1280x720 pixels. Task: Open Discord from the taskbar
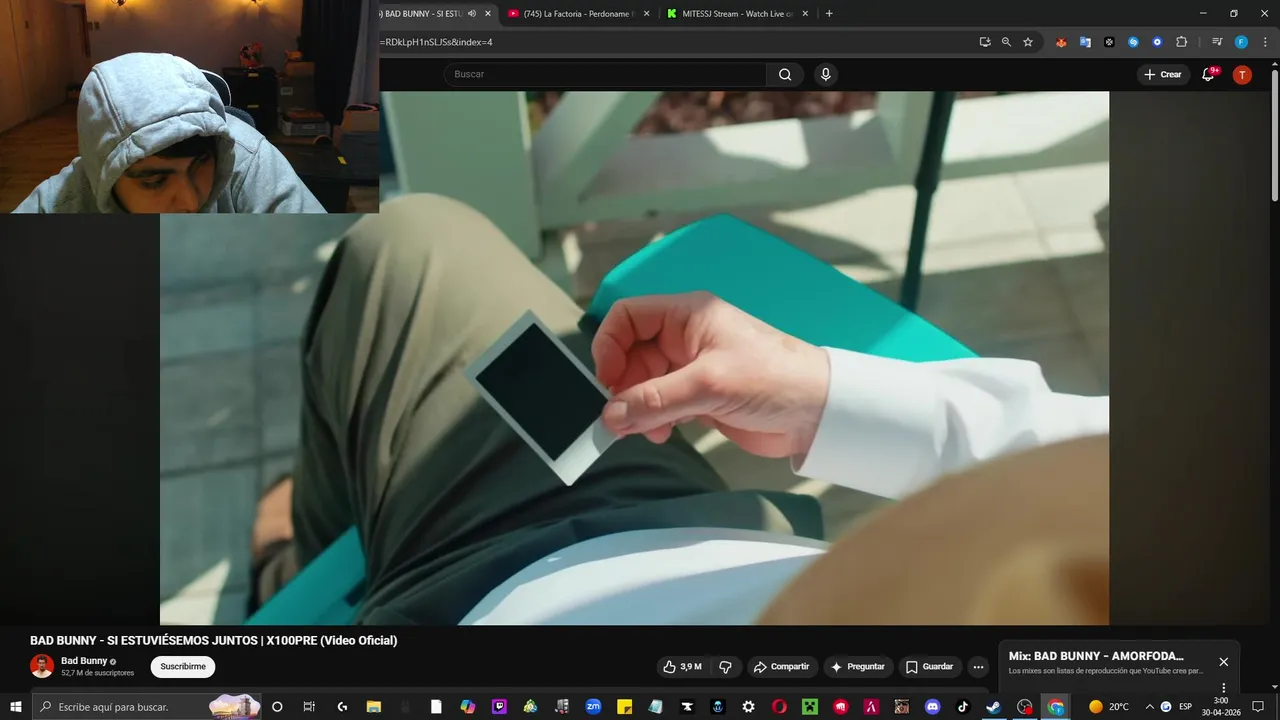(x=933, y=707)
